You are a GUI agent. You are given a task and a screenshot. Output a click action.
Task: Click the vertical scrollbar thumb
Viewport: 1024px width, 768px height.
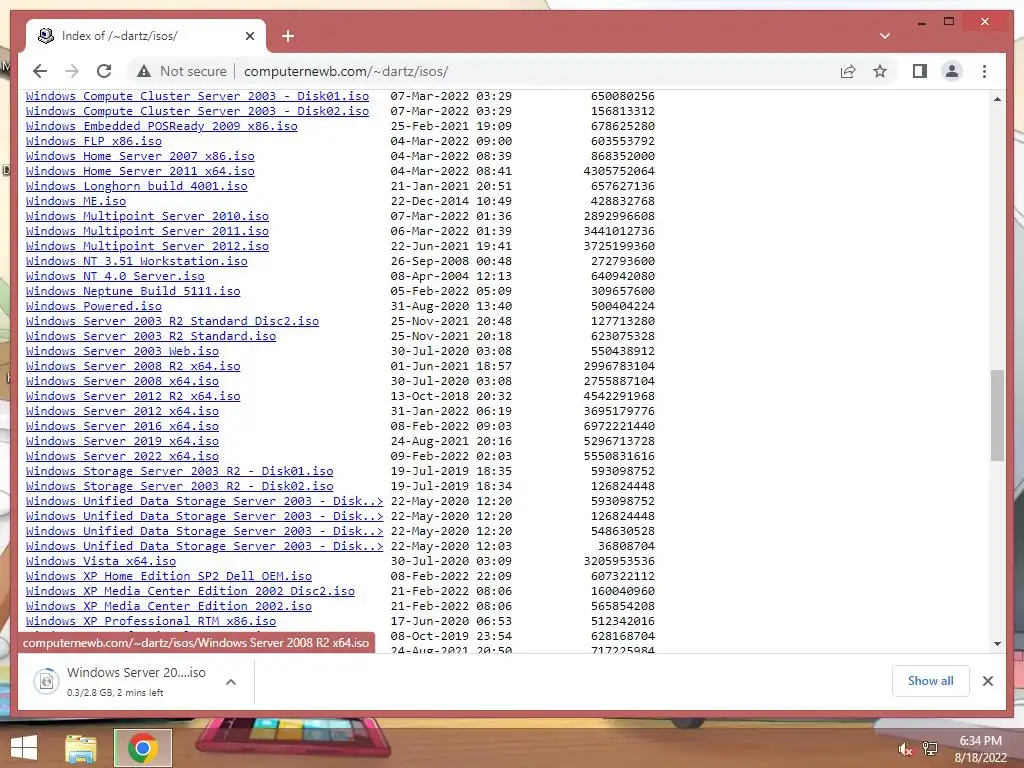997,415
